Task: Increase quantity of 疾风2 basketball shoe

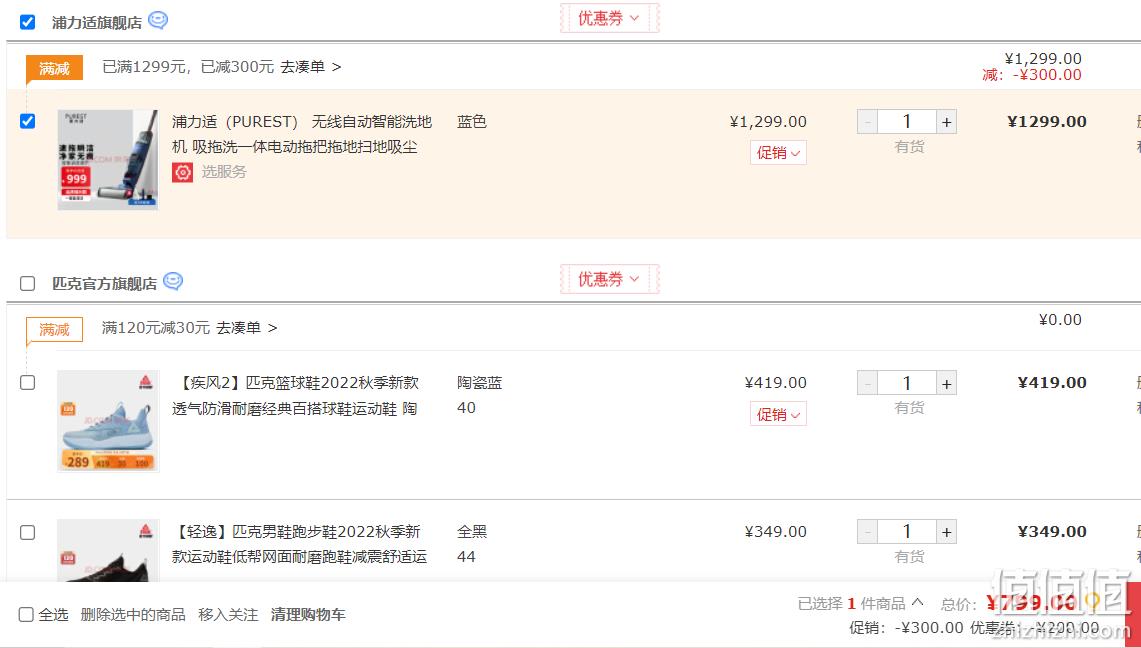Action: coord(946,383)
